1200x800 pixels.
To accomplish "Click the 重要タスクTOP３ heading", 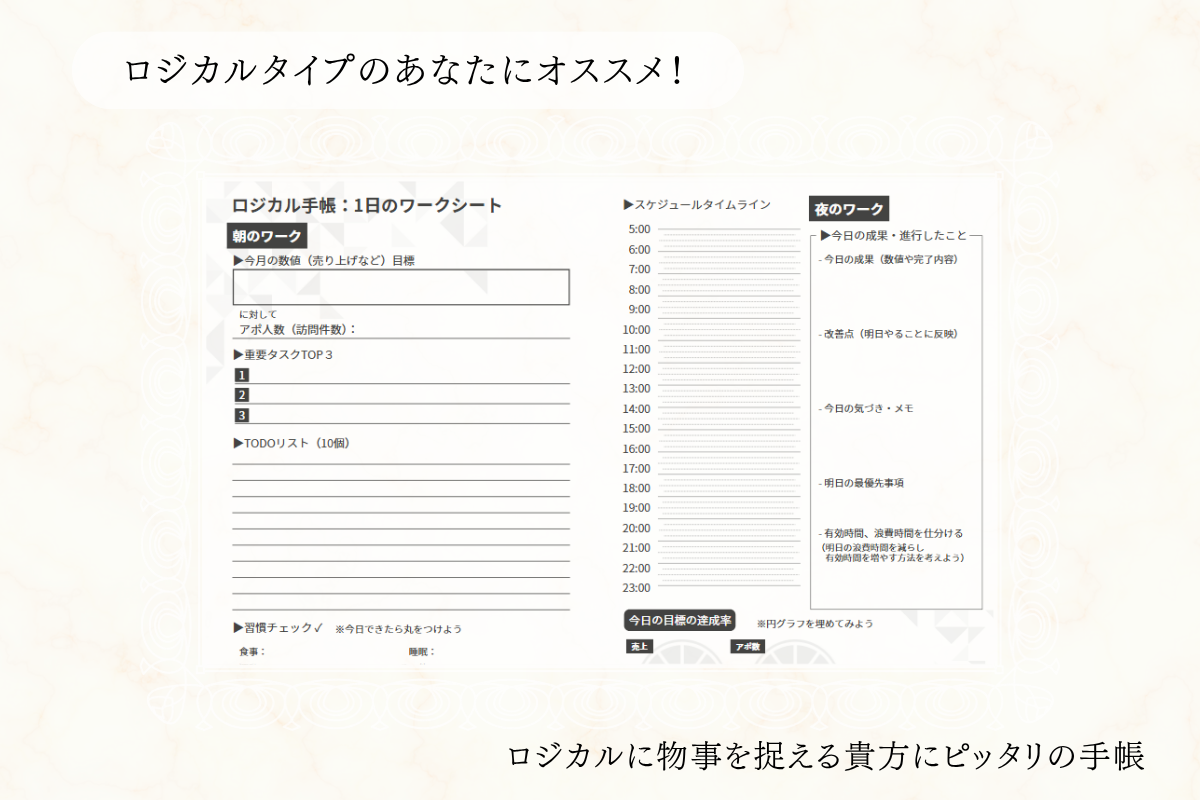I will pos(282,355).
